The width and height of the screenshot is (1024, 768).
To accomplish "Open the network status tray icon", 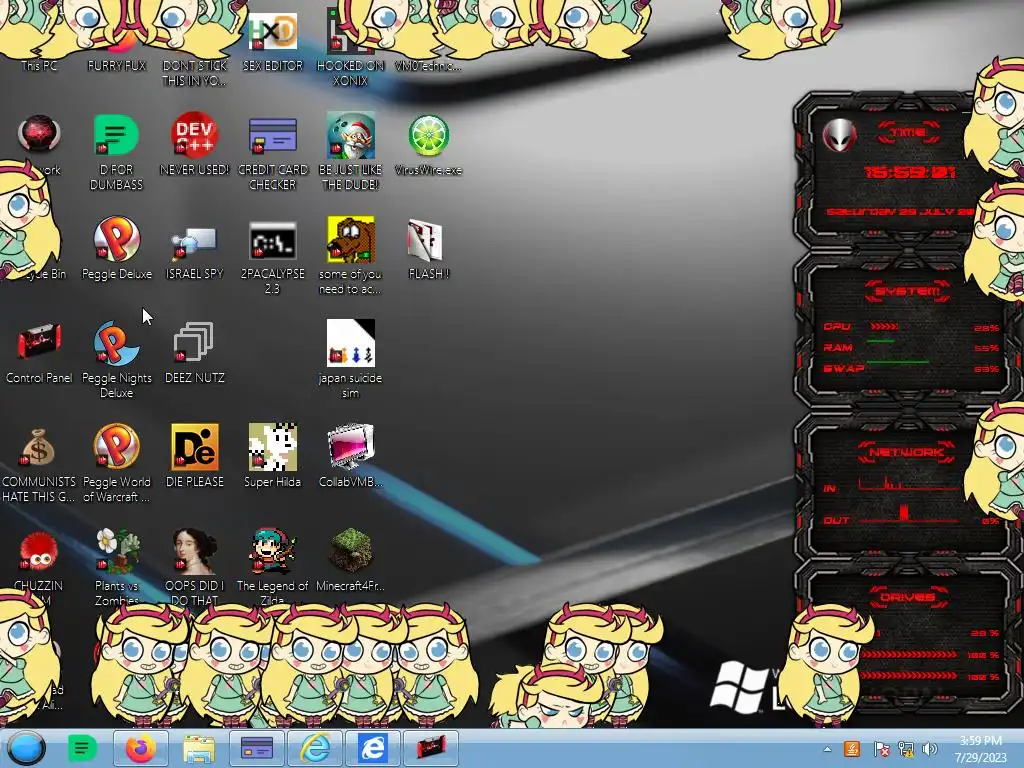I will tap(906, 749).
